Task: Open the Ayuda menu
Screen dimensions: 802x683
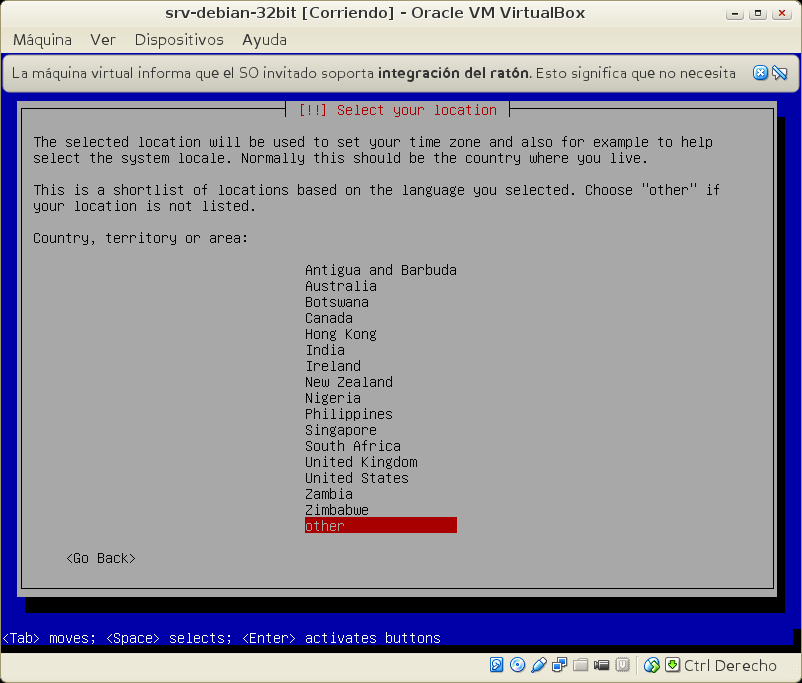Action: pos(264,40)
